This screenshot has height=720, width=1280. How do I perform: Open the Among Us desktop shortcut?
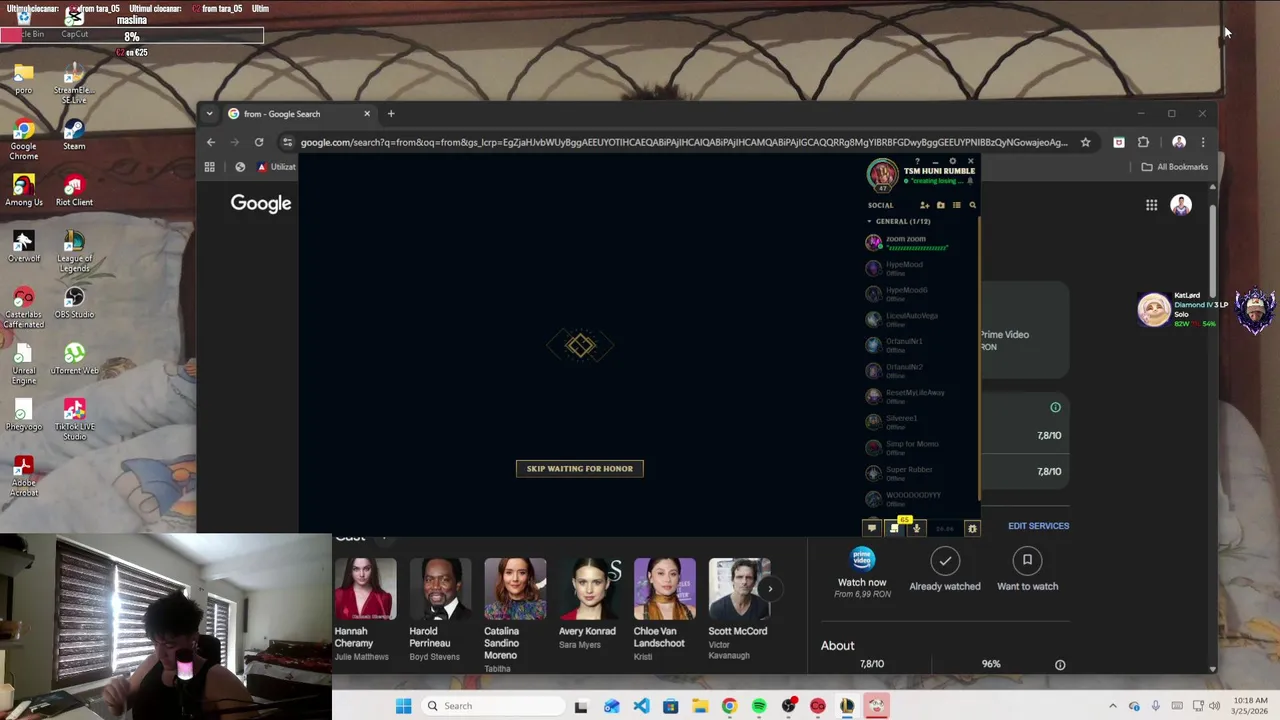click(x=23, y=191)
